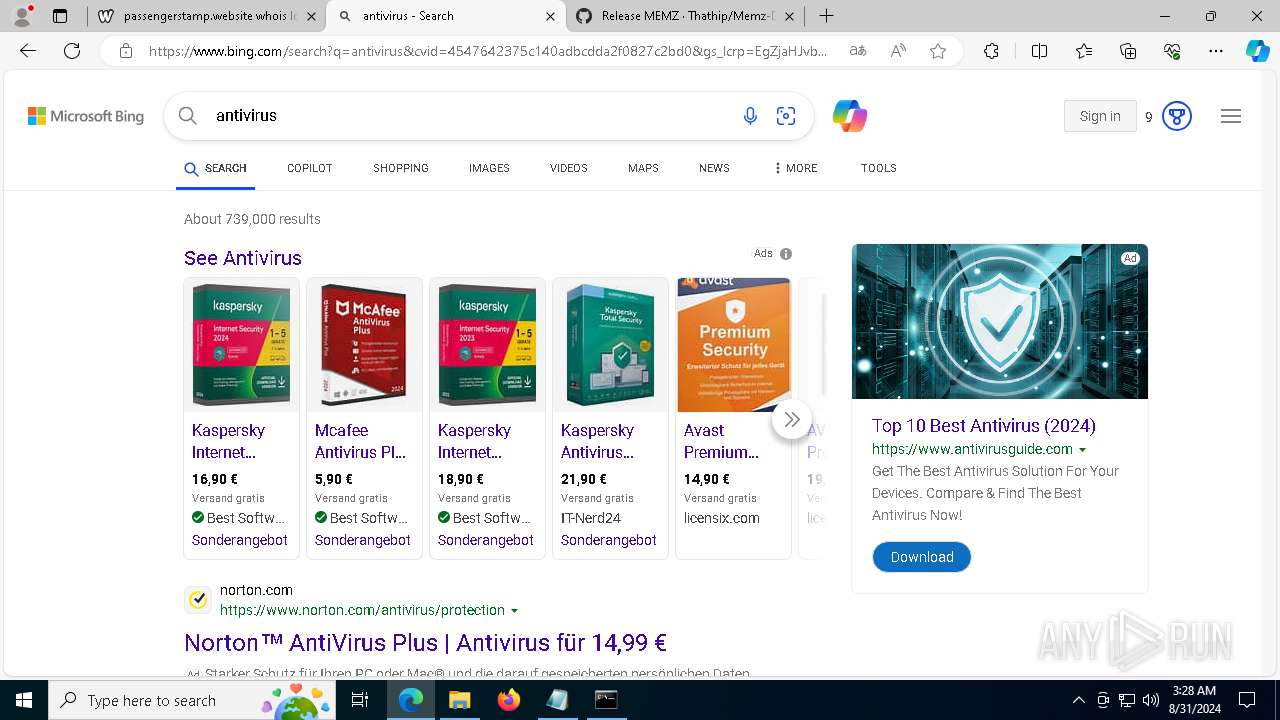Expand the MORE search options
This screenshot has width=1280, height=720.
[x=795, y=168]
